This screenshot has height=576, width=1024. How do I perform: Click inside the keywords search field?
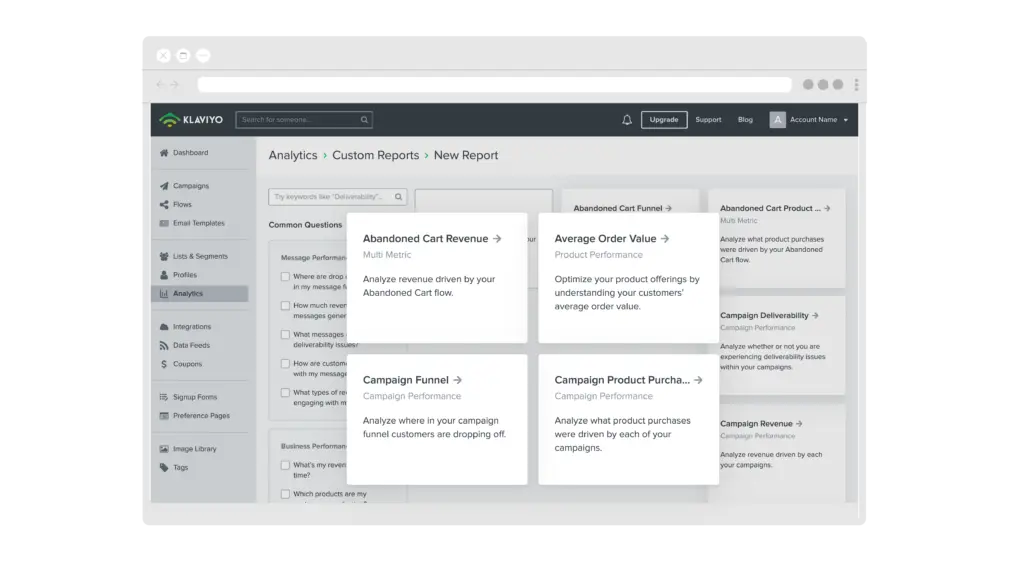(x=330, y=197)
